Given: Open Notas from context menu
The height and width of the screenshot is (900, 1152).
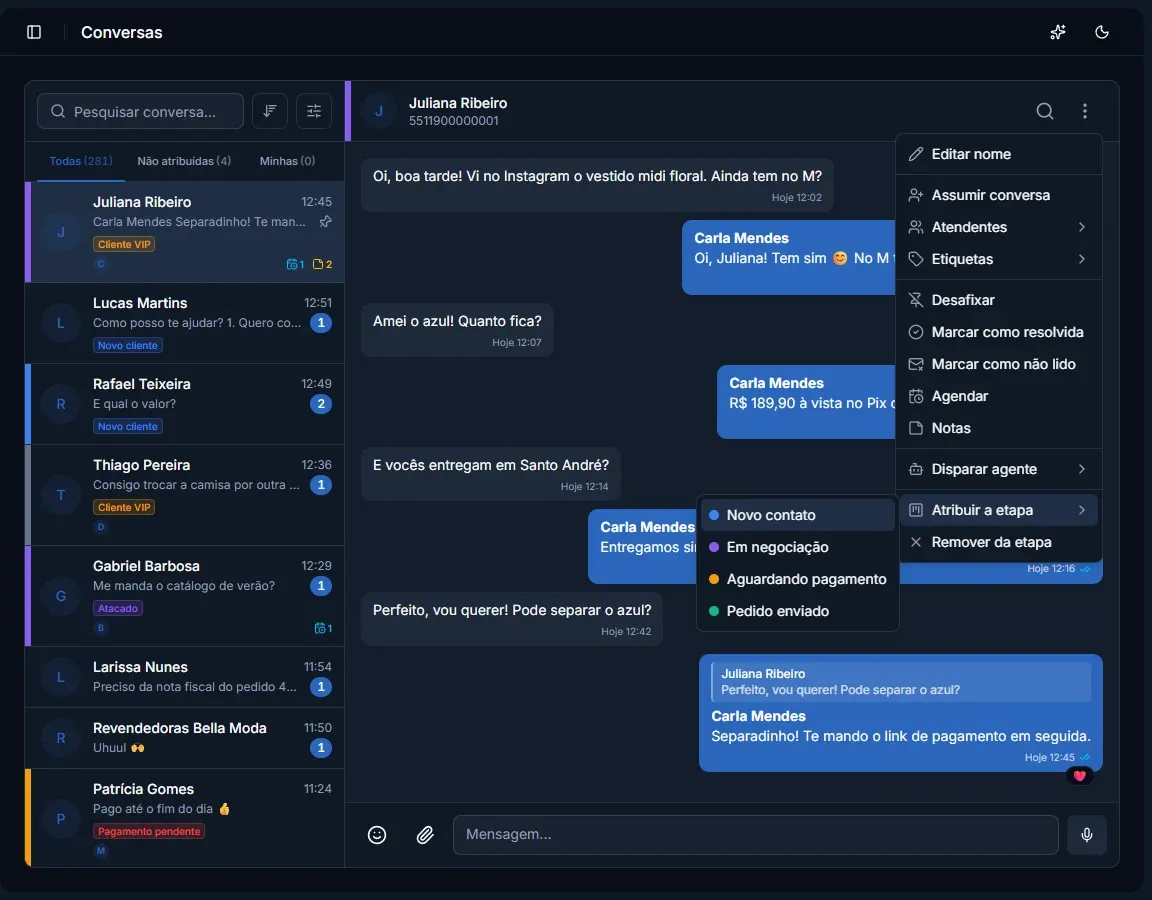Looking at the screenshot, I should tap(998, 428).
